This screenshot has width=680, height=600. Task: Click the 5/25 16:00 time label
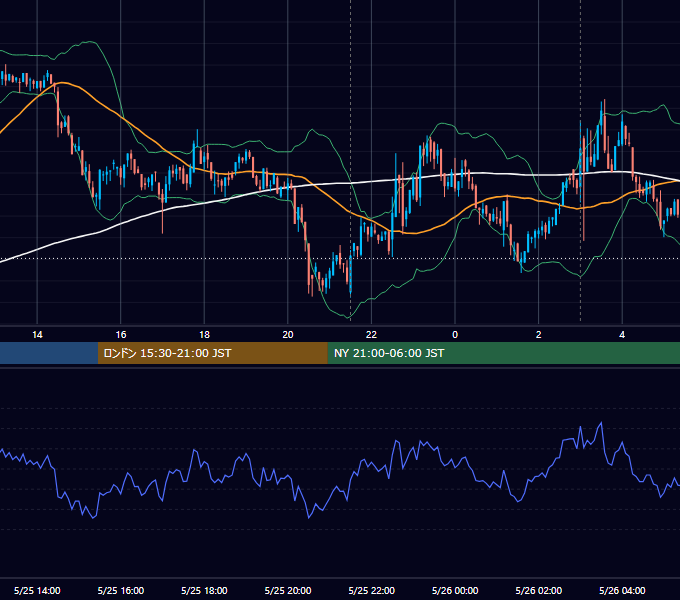(121, 590)
